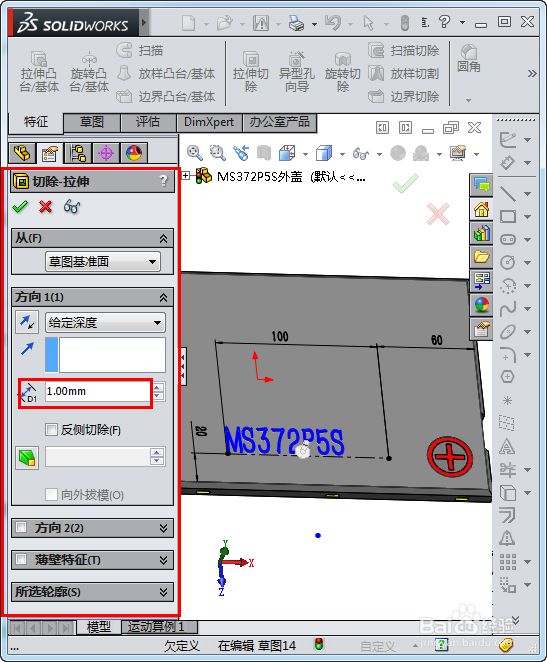
Task: Expand the MS372P5S外盖 tree node
Action: click(x=185, y=176)
